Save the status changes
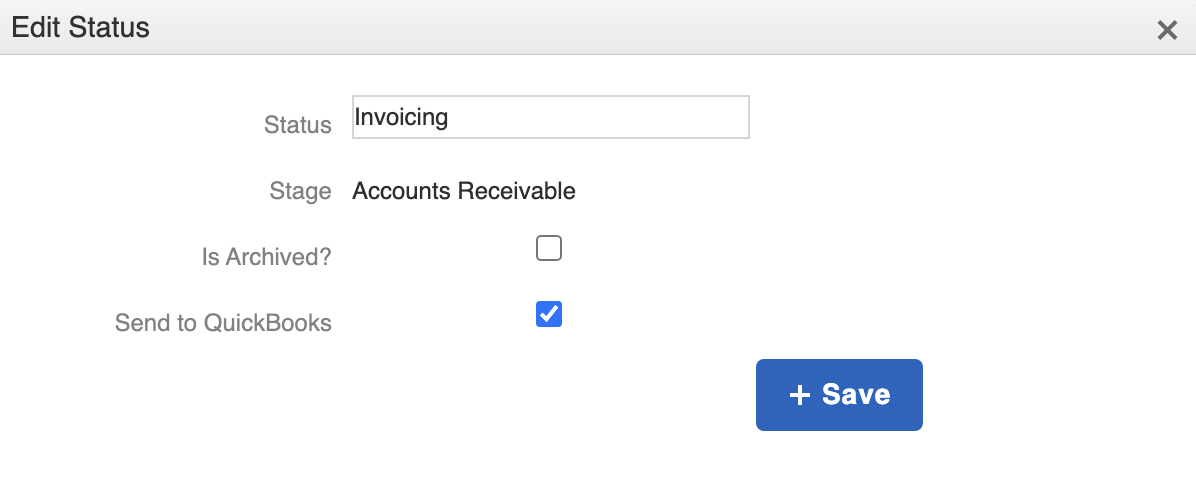 [839, 395]
